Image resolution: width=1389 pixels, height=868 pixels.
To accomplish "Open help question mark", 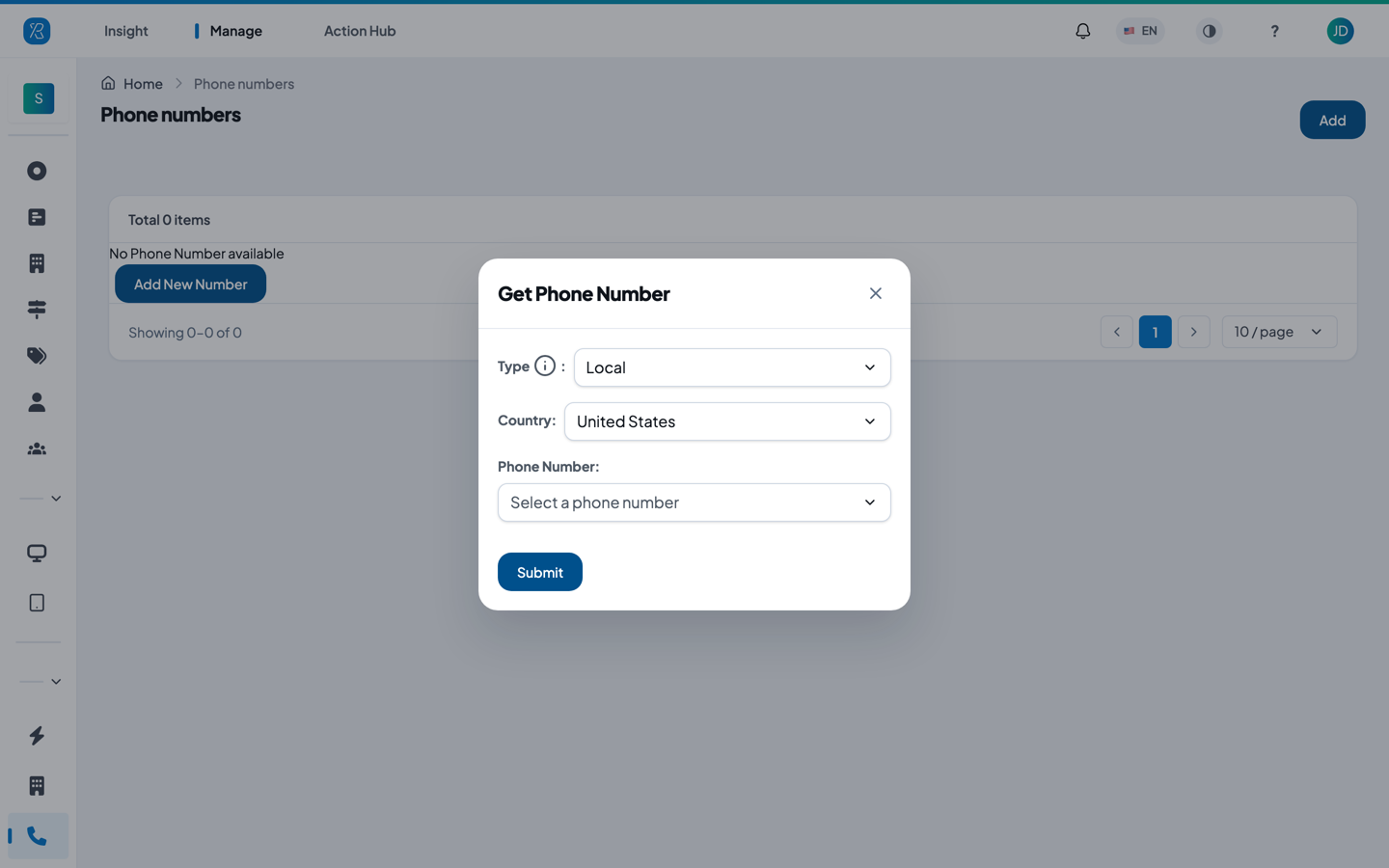I will click(1274, 31).
